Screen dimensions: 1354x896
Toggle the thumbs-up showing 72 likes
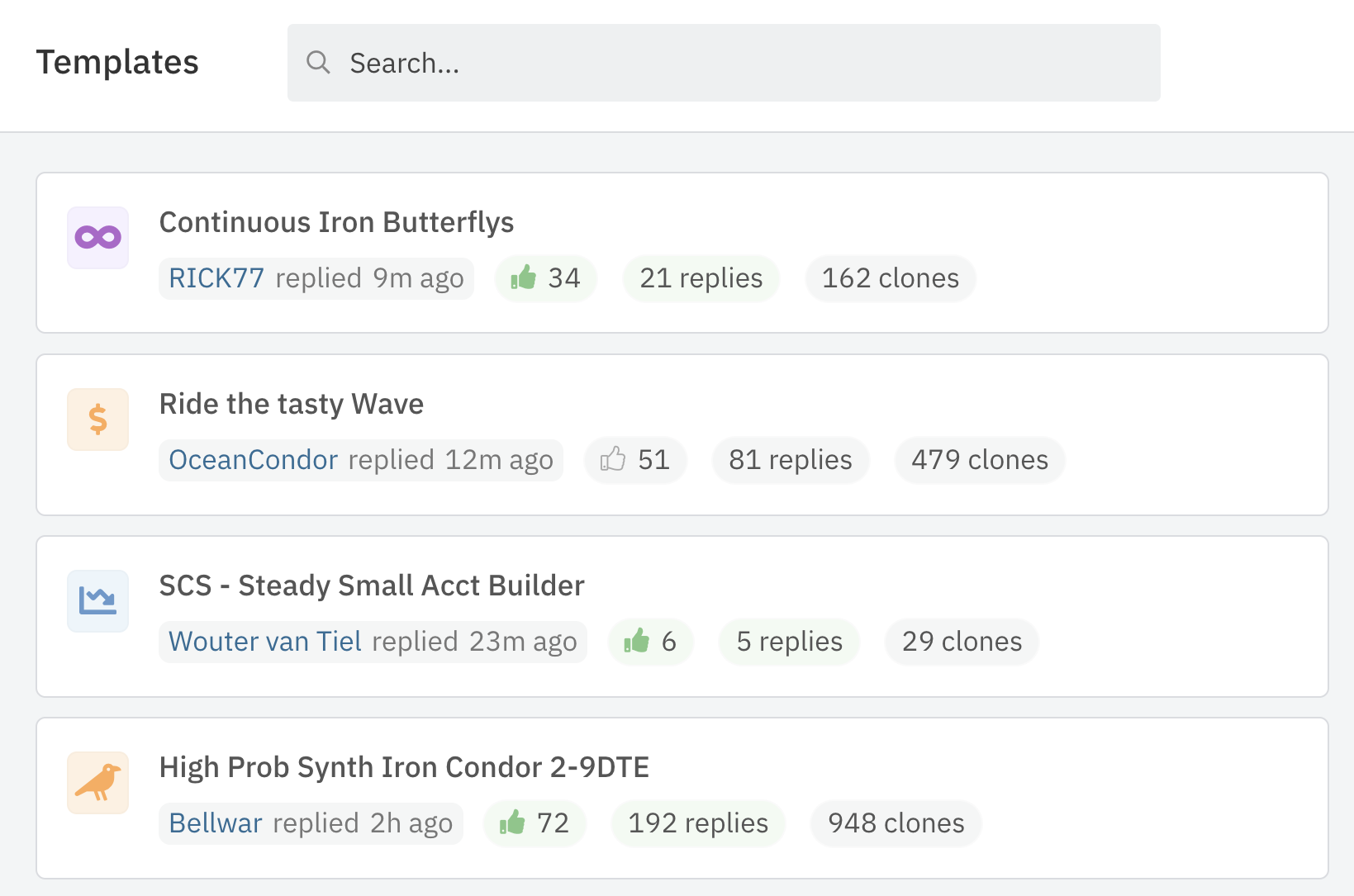512,823
